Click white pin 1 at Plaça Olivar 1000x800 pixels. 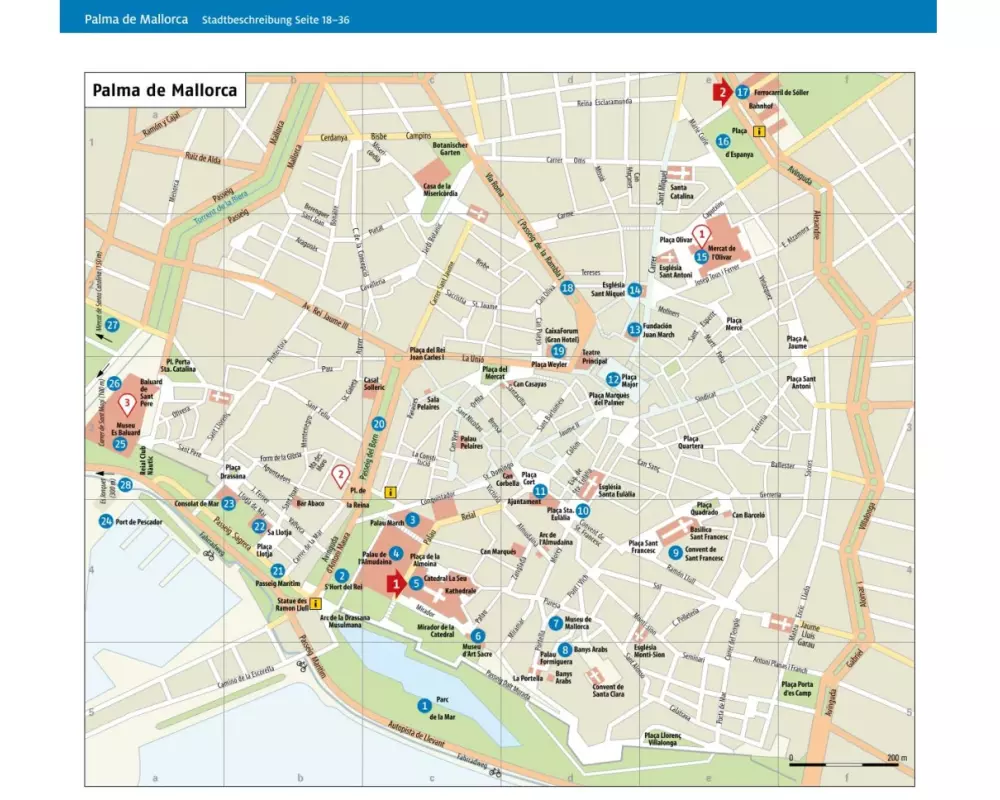click(703, 234)
